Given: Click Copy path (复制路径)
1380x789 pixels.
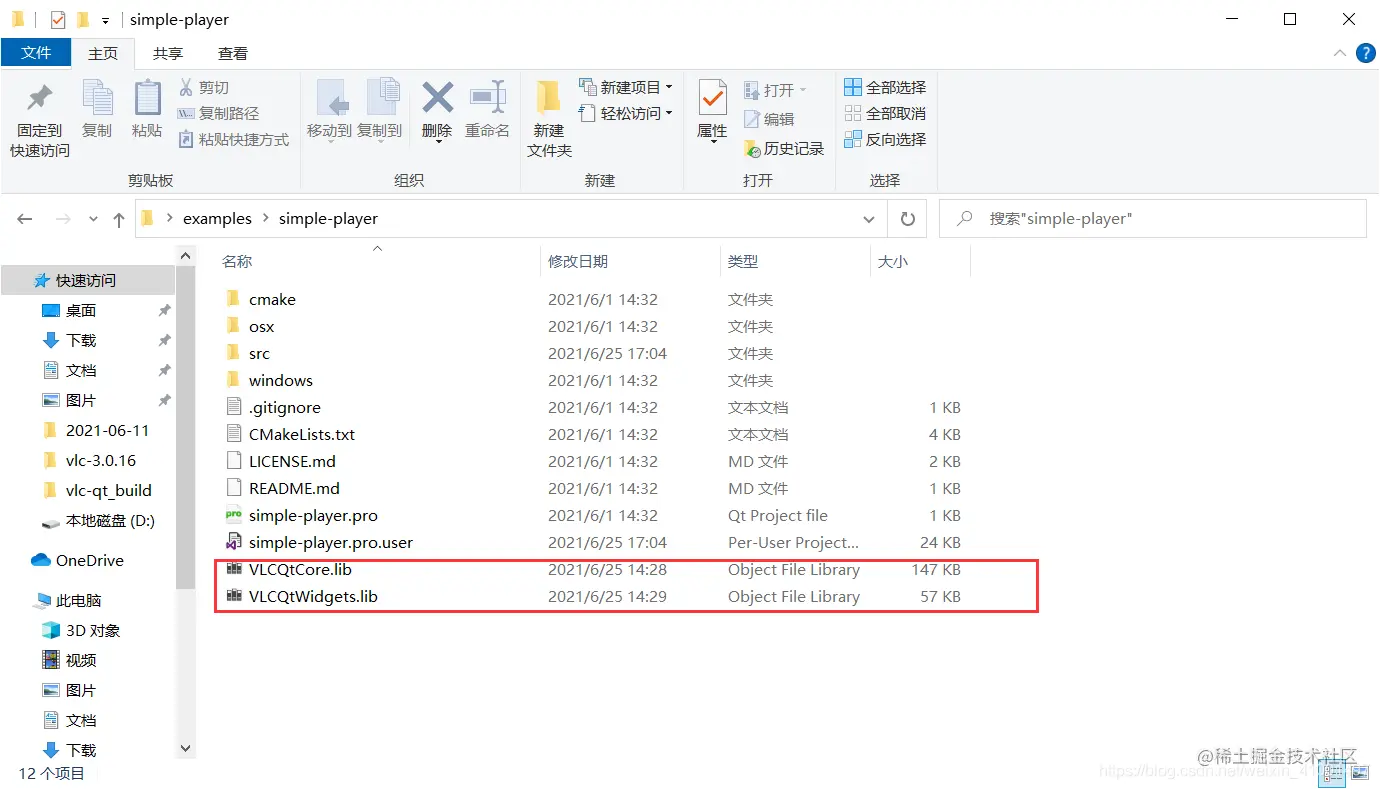Looking at the screenshot, I should pos(218,114).
